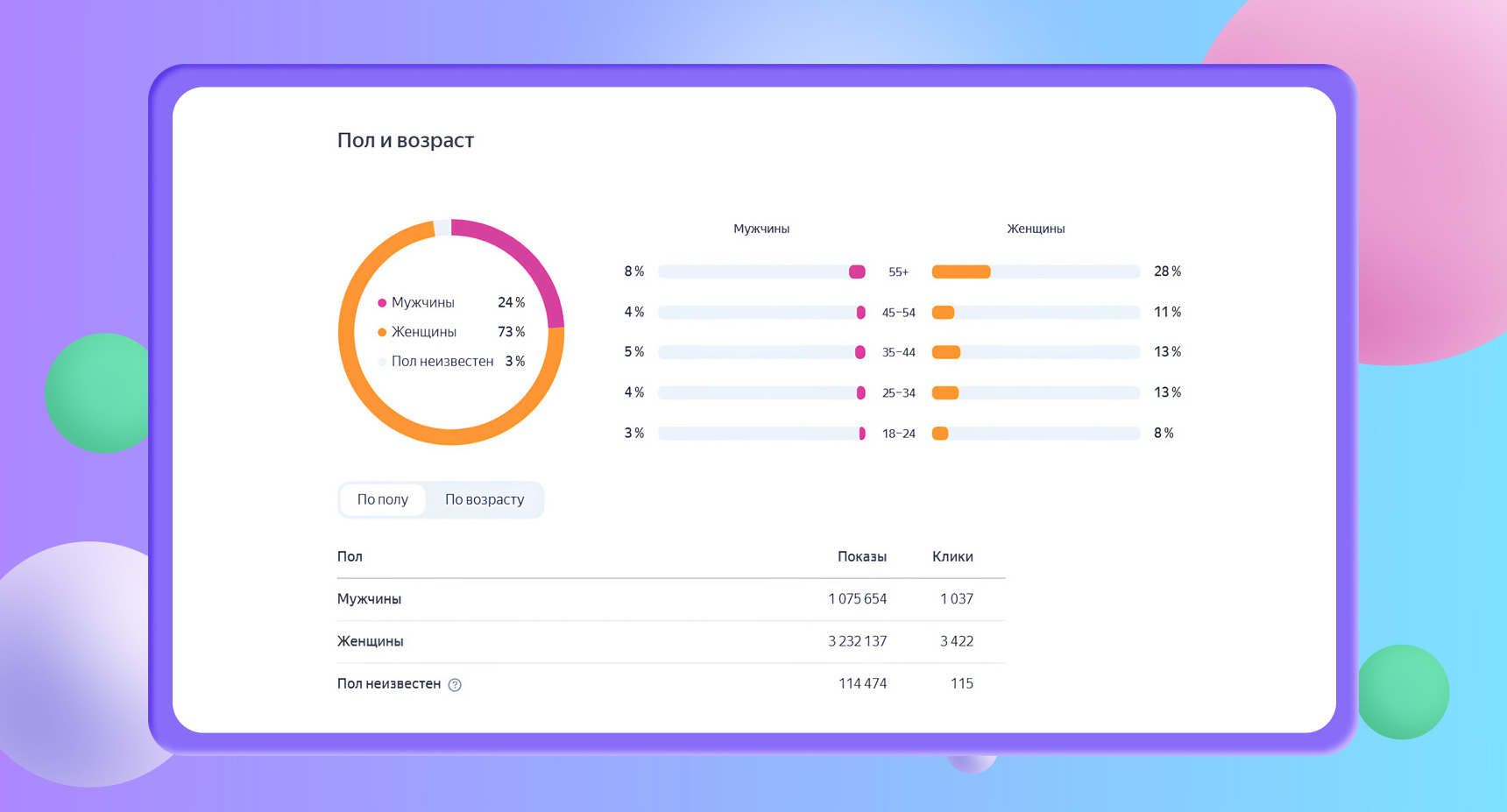Click the 28 % women value

tap(1168, 272)
